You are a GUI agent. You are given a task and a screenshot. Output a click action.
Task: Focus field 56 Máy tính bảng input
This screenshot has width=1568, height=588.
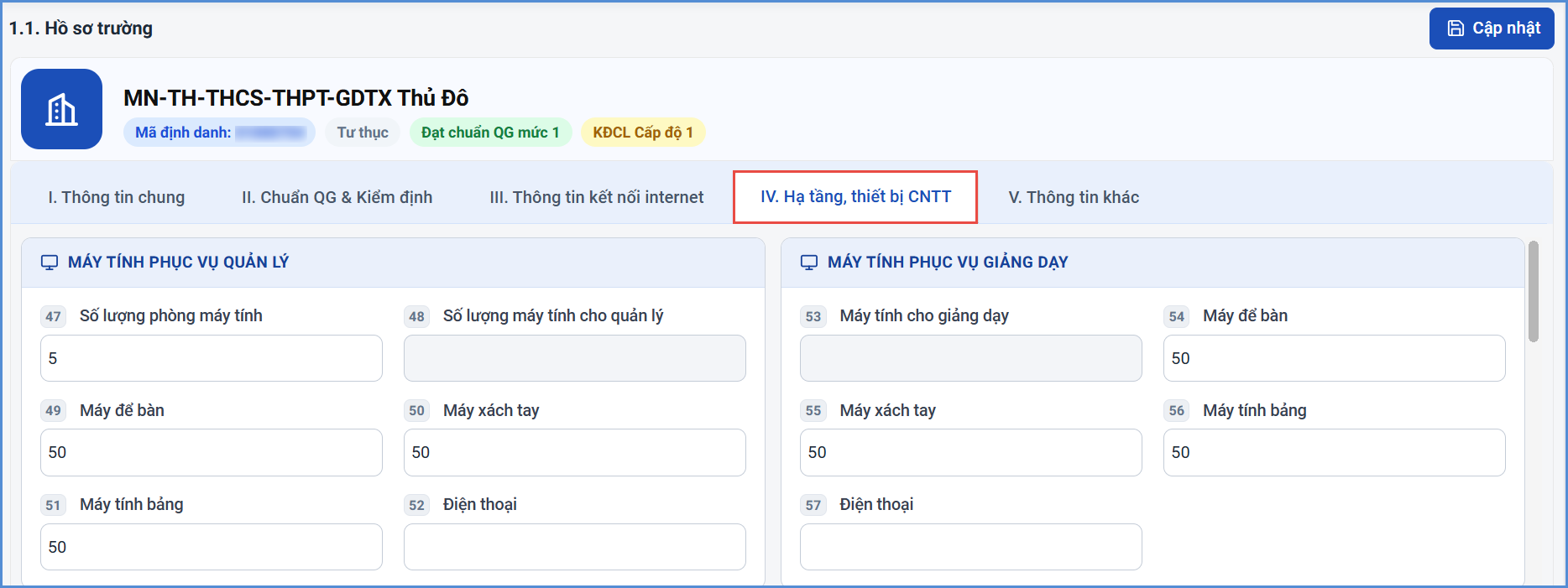(x=1335, y=452)
